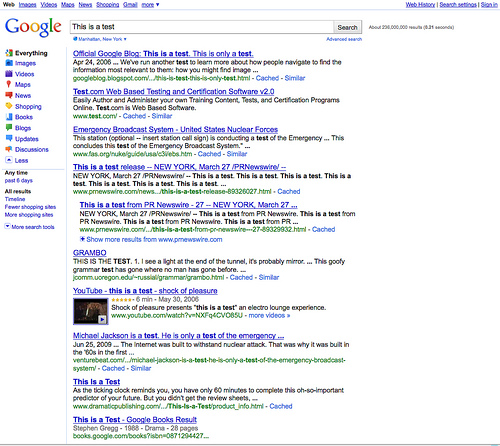Click the Shopping tag icon

[9, 106]
